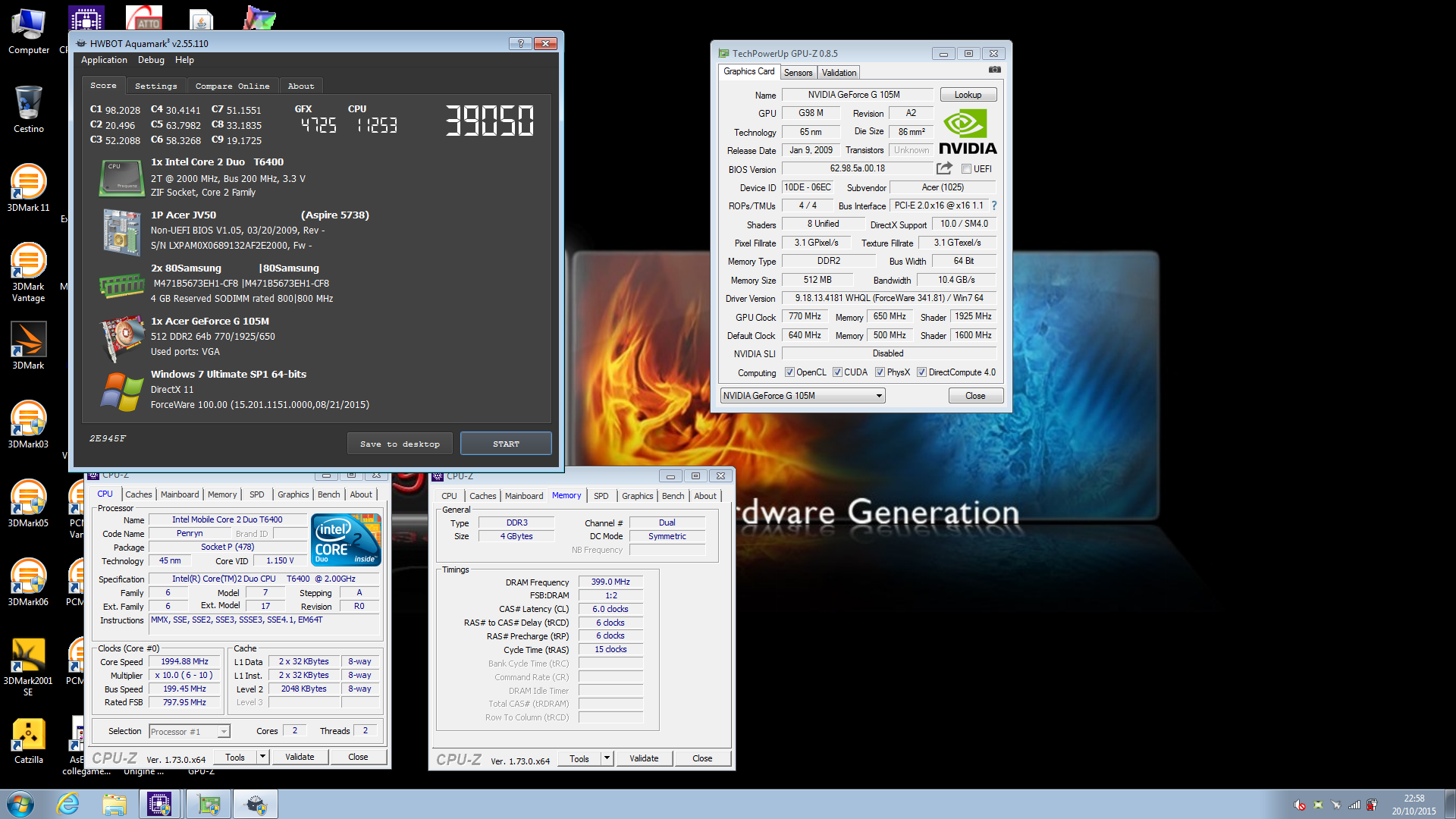The image size is (1456, 819).
Task: Open the Application menu in Aquamark
Action: pyautogui.click(x=104, y=60)
